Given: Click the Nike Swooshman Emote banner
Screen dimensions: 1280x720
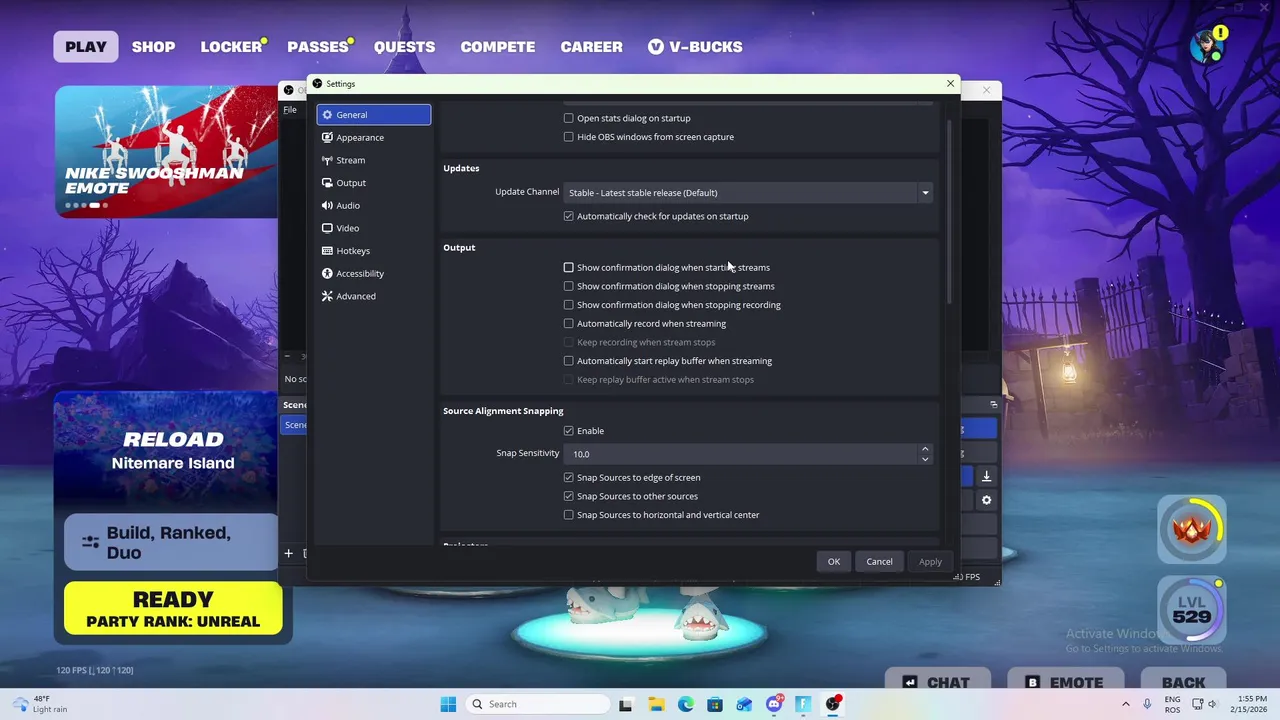Looking at the screenshot, I should click(166, 151).
